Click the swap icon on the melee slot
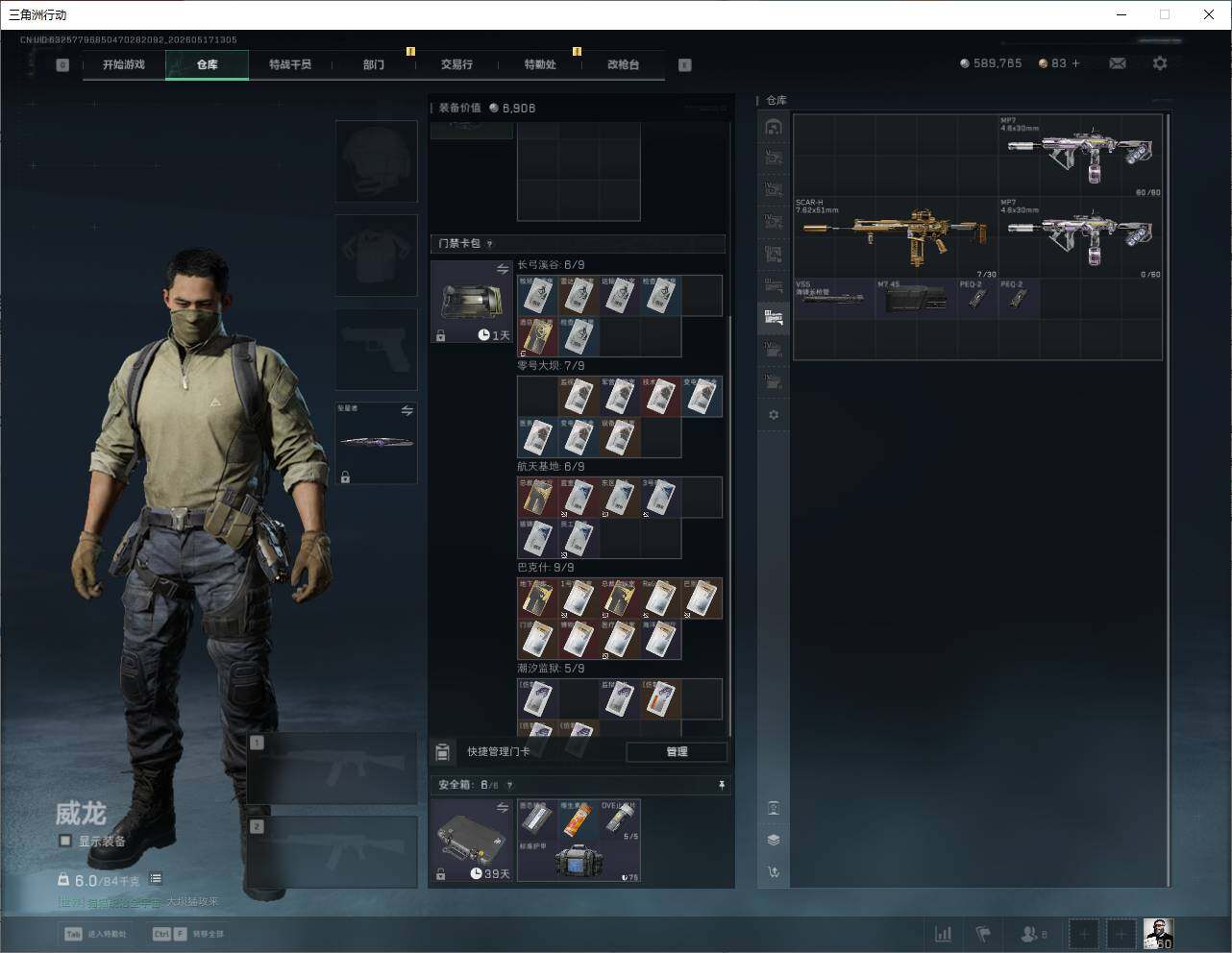 (407, 411)
